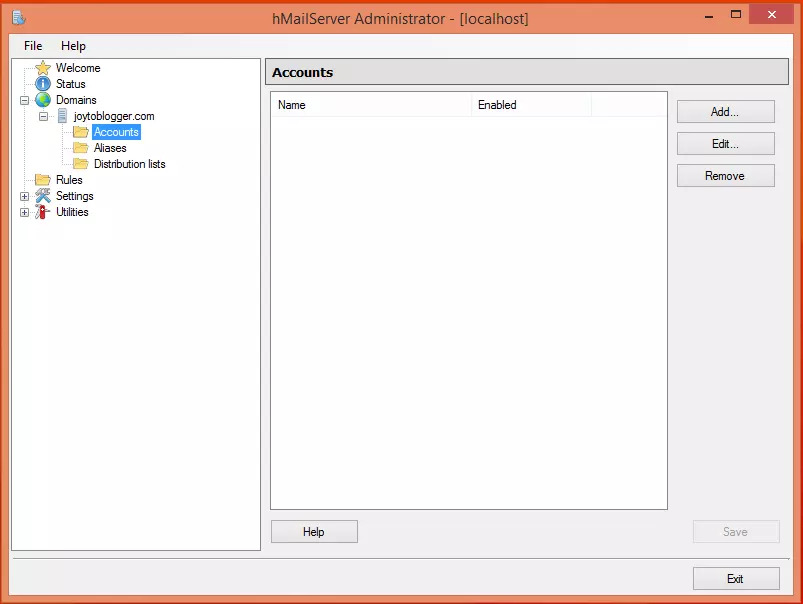Sort accounts by Name column header
This screenshot has height=604, width=803.
coord(370,105)
